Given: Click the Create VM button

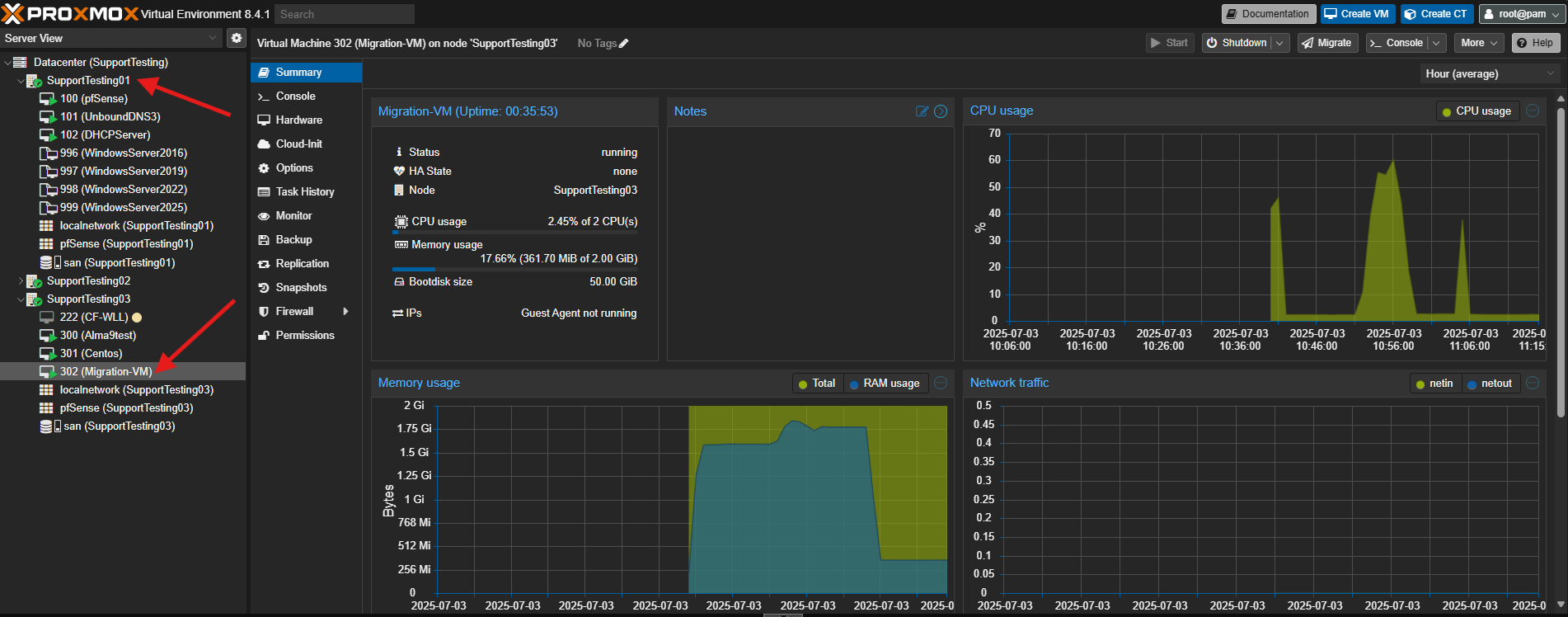Looking at the screenshot, I should tap(1357, 14).
